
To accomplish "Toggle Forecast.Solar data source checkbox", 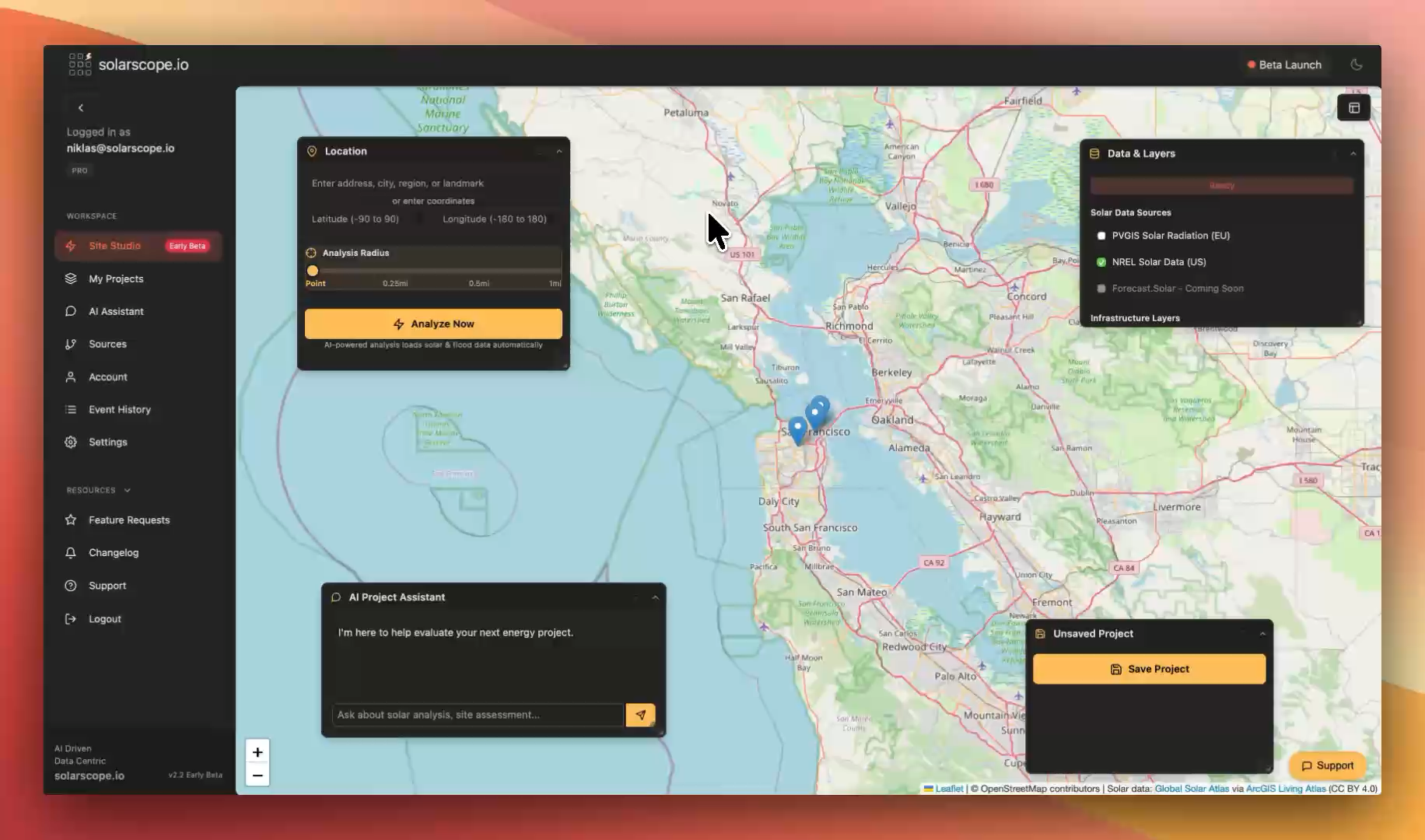I will point(1101,289).
